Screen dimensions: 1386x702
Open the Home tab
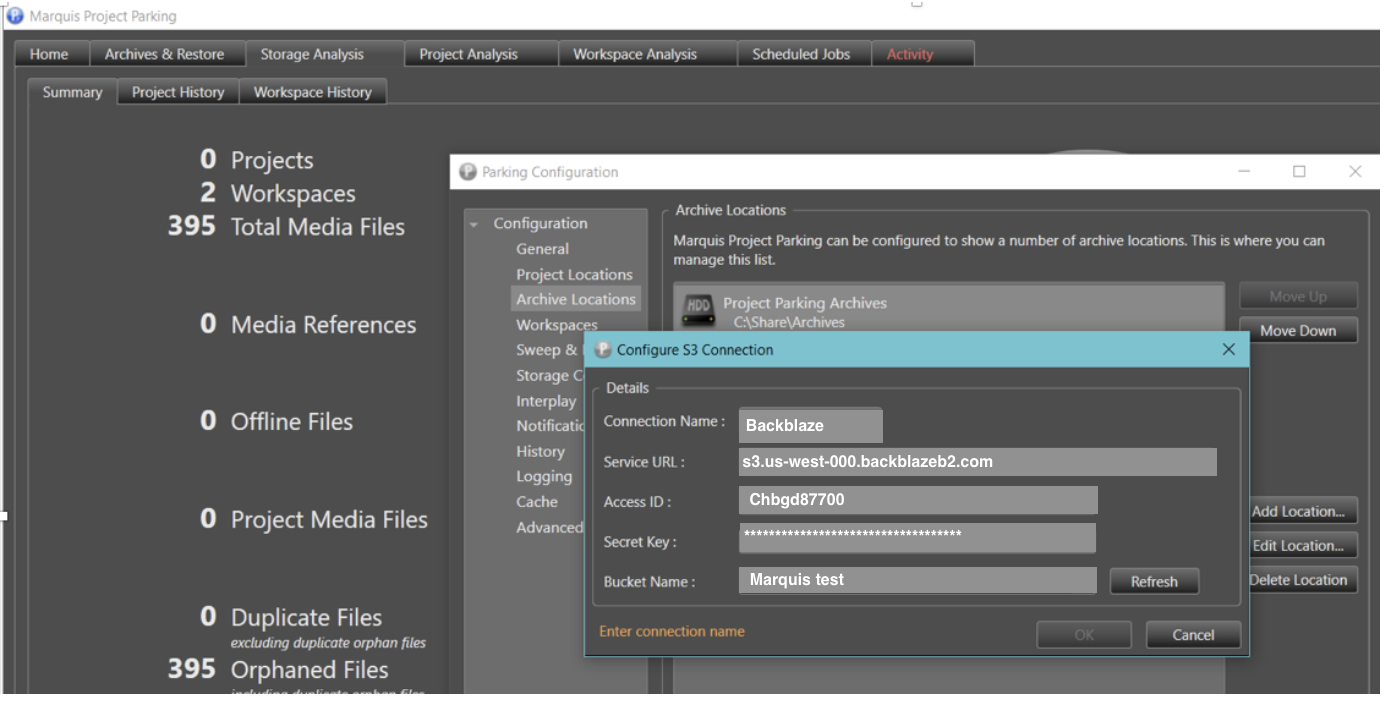[49, 54]
